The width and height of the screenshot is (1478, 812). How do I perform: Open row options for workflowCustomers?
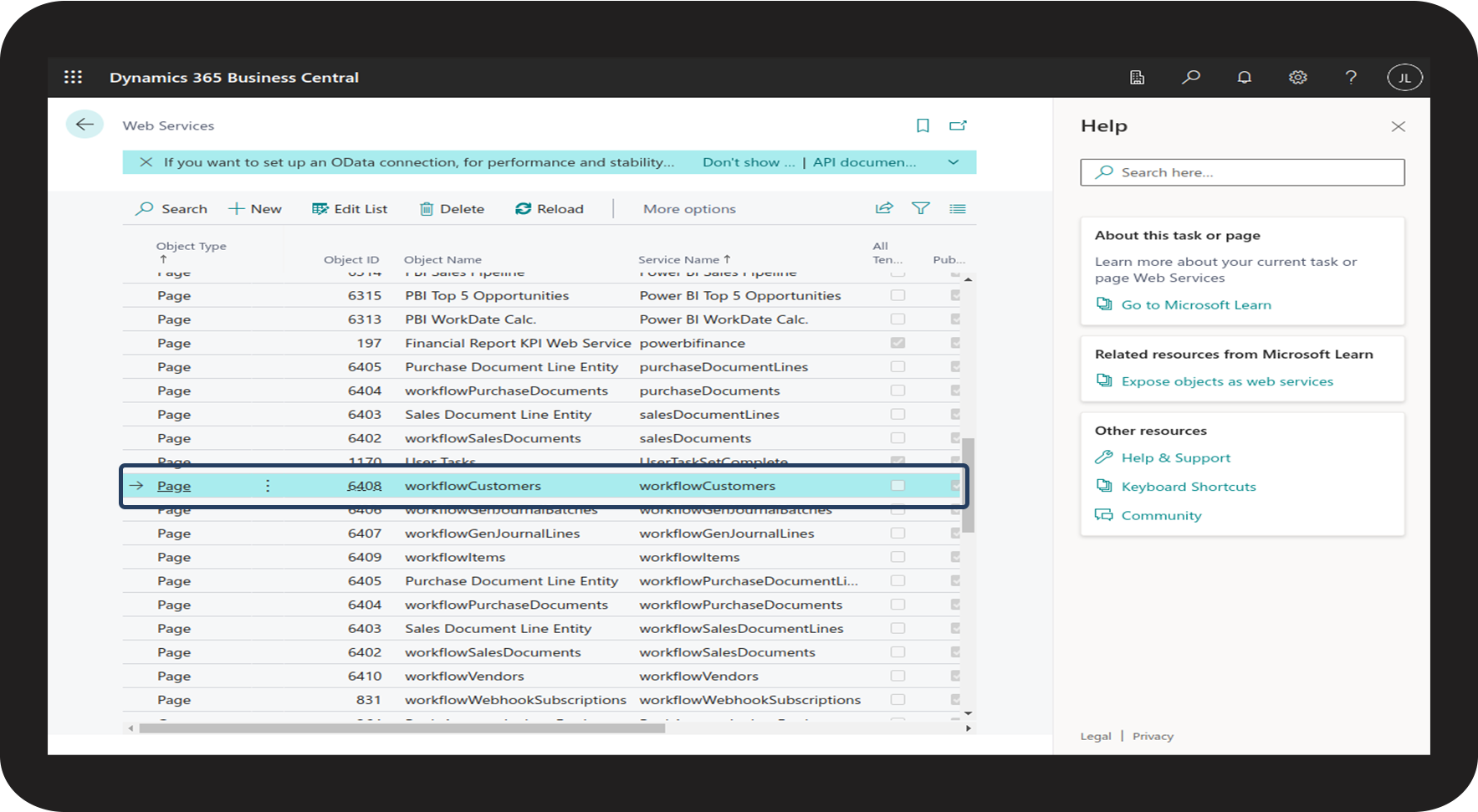tap(268, 486)
